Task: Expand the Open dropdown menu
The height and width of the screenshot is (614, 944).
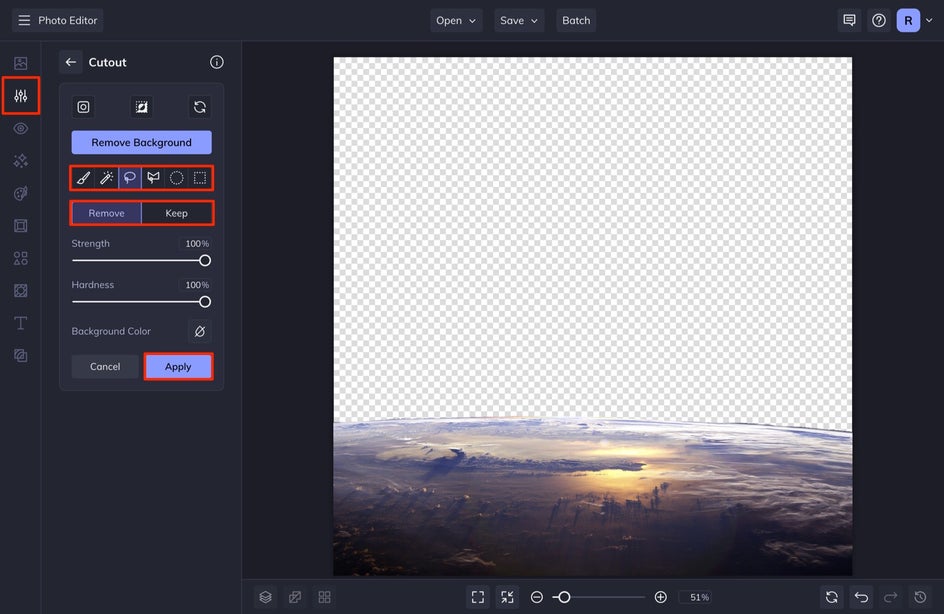Action: click(456, 20)
